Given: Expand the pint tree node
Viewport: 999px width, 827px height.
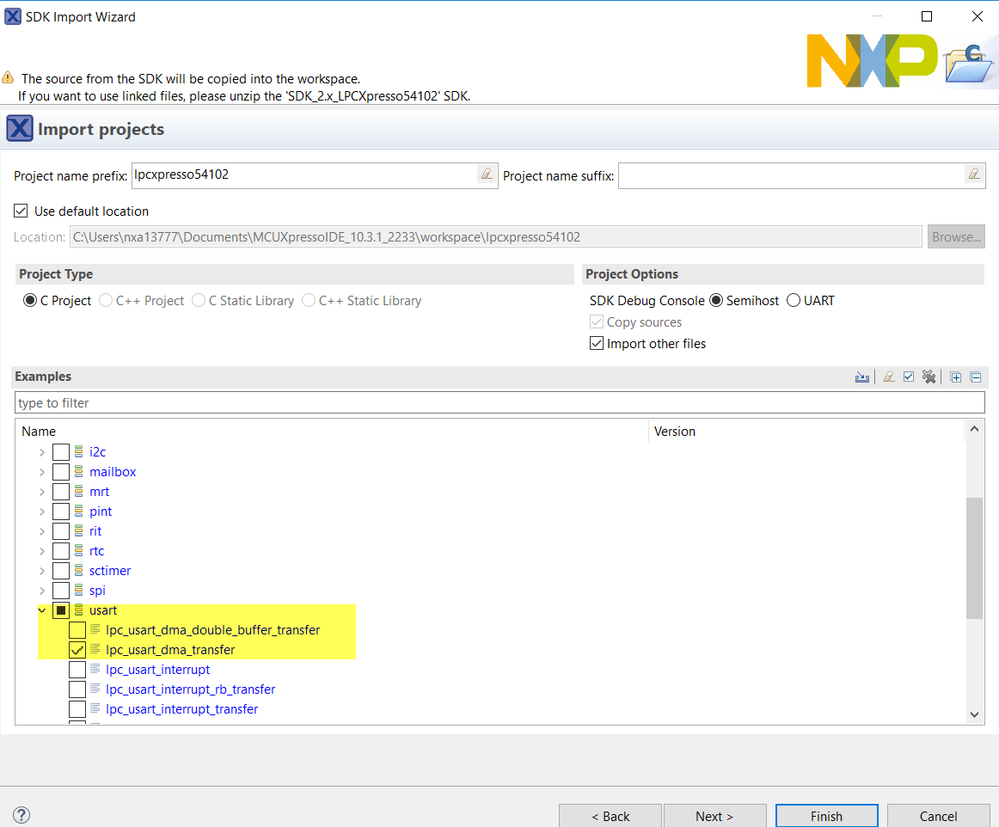Looking at the screenshot, I should [x=42, y=512].
